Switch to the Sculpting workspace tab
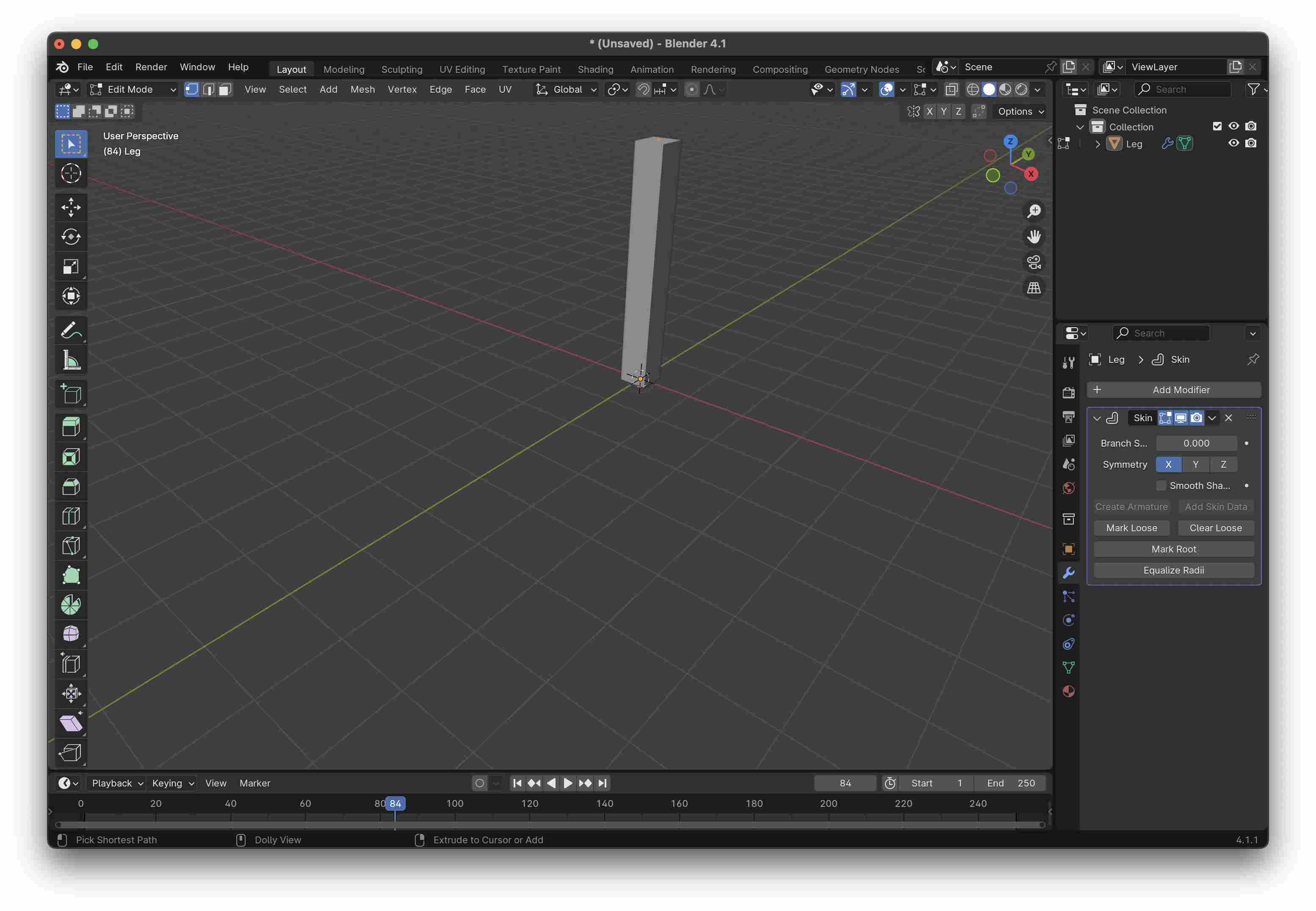 [x=402, y=69]
